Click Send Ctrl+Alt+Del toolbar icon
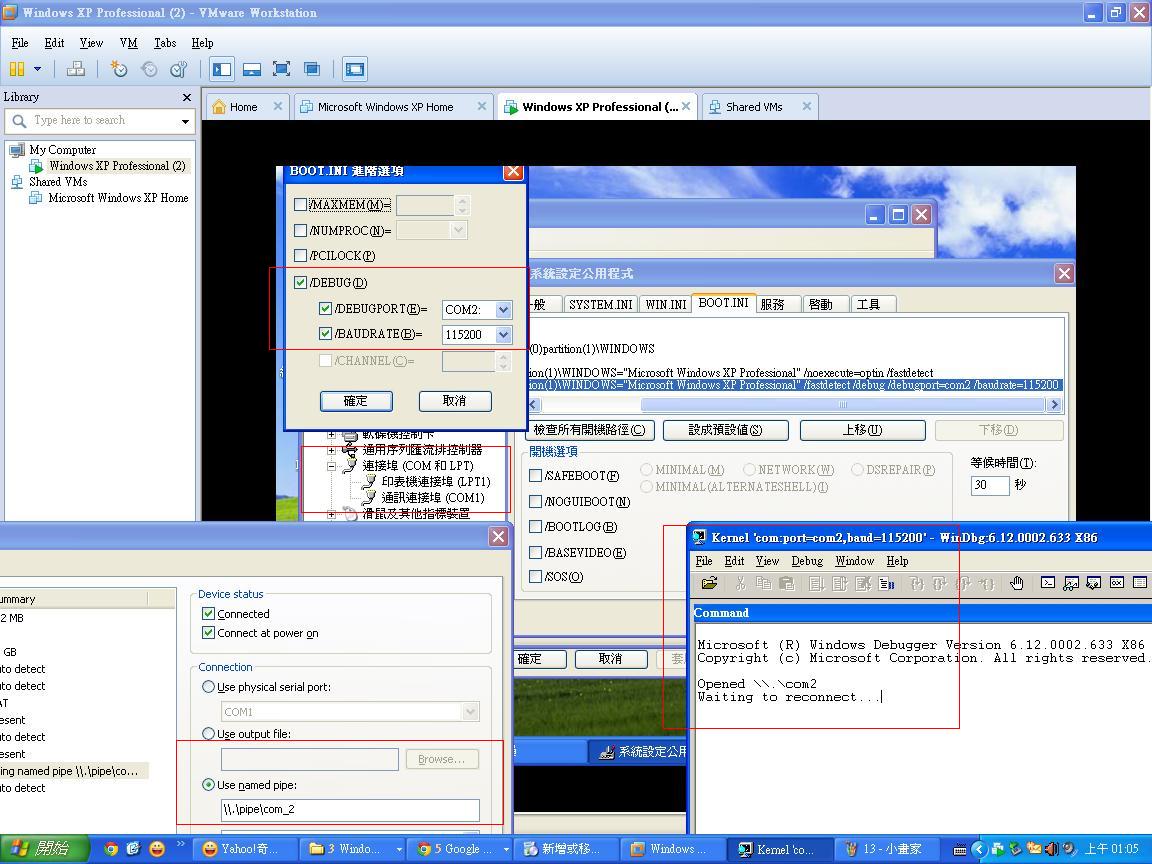1152x864 pixels. (x=76, y=69)
